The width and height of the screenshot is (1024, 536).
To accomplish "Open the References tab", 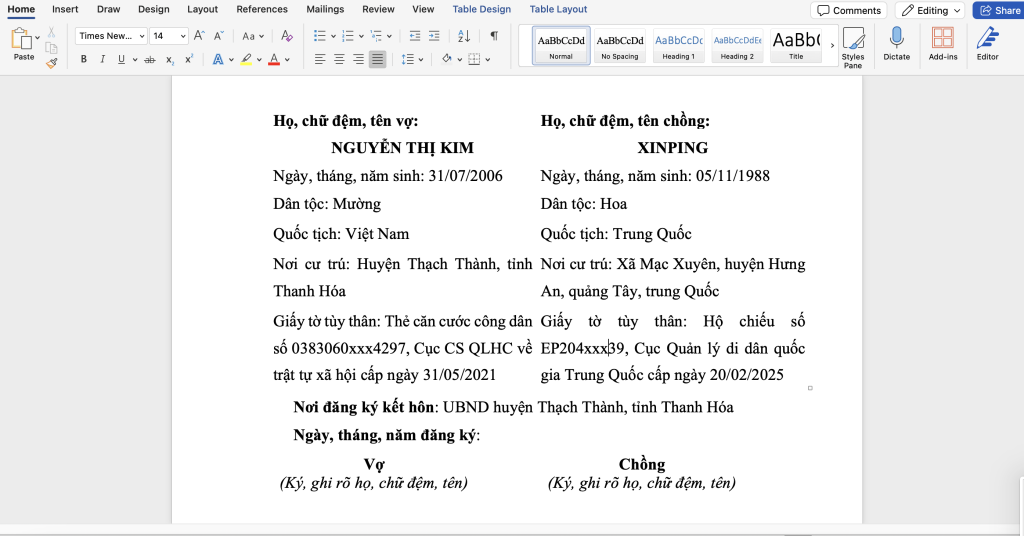I will [x=262, y=9].
